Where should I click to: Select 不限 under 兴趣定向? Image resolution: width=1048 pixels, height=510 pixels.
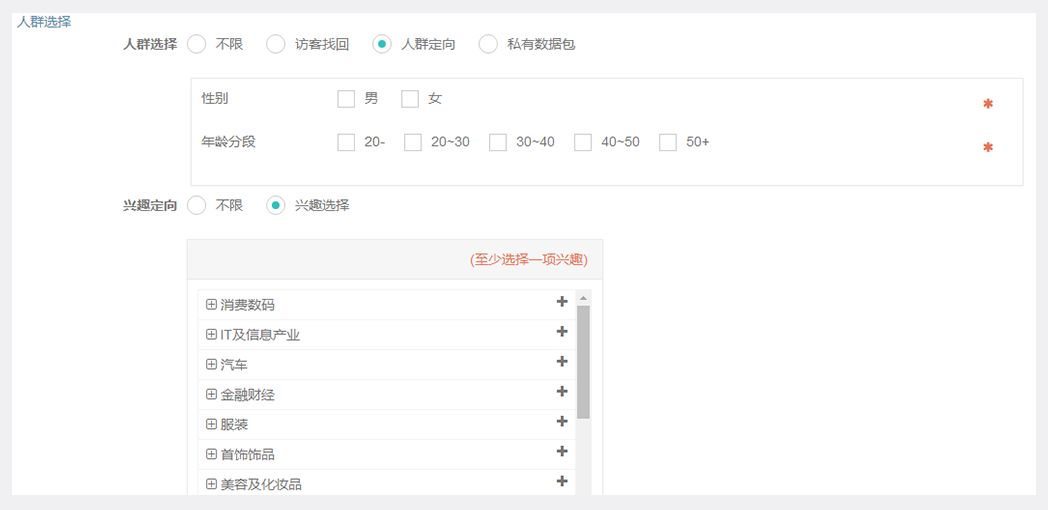[197, 205]
